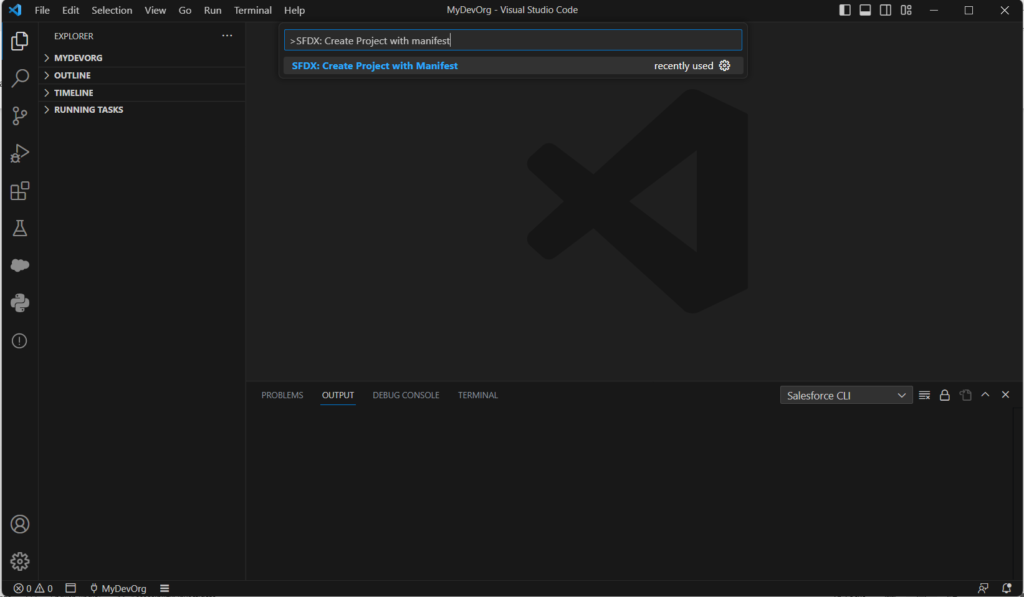This screenshot has width=1024, height=597.
Task: Open the Extensions view in activity bar
Action: [x=19, y=191]
